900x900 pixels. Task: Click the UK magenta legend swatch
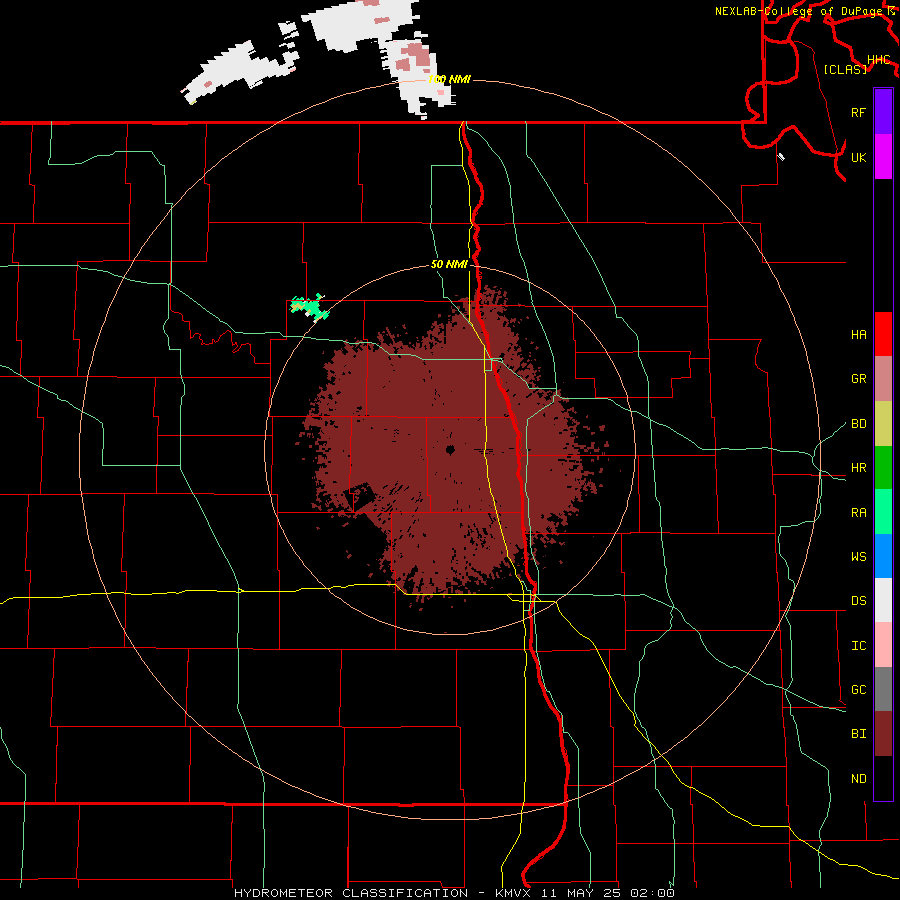(x=883, y=157)
